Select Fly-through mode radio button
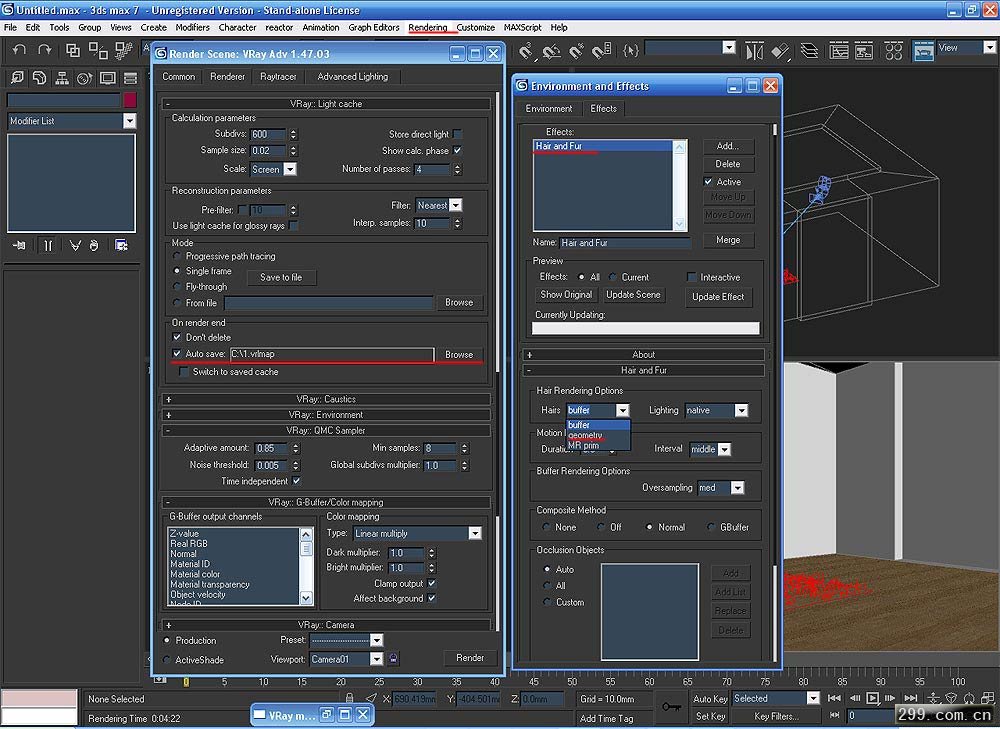The width and height of the screenshot is (1000, 729). (177, 286)
